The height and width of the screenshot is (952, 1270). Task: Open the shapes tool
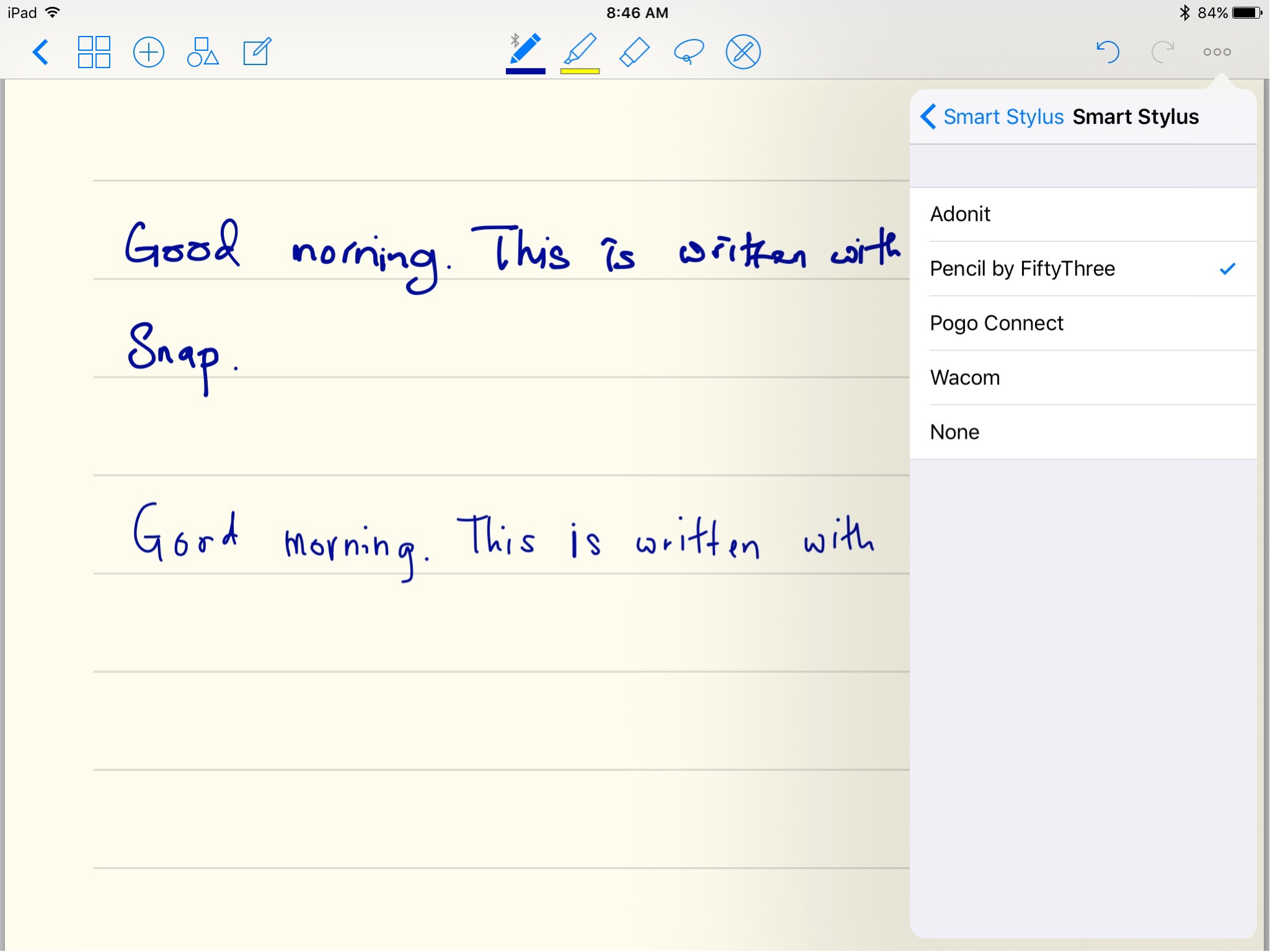pos(203,52)
